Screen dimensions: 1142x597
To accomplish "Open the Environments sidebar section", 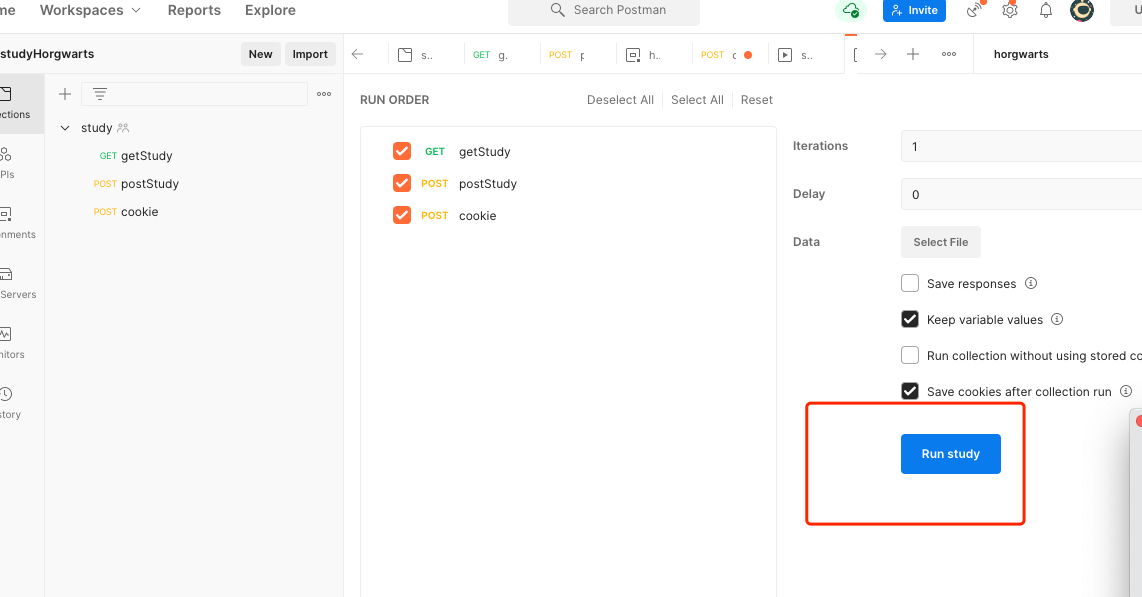I will pyautogui.click(x=17, y=223).
